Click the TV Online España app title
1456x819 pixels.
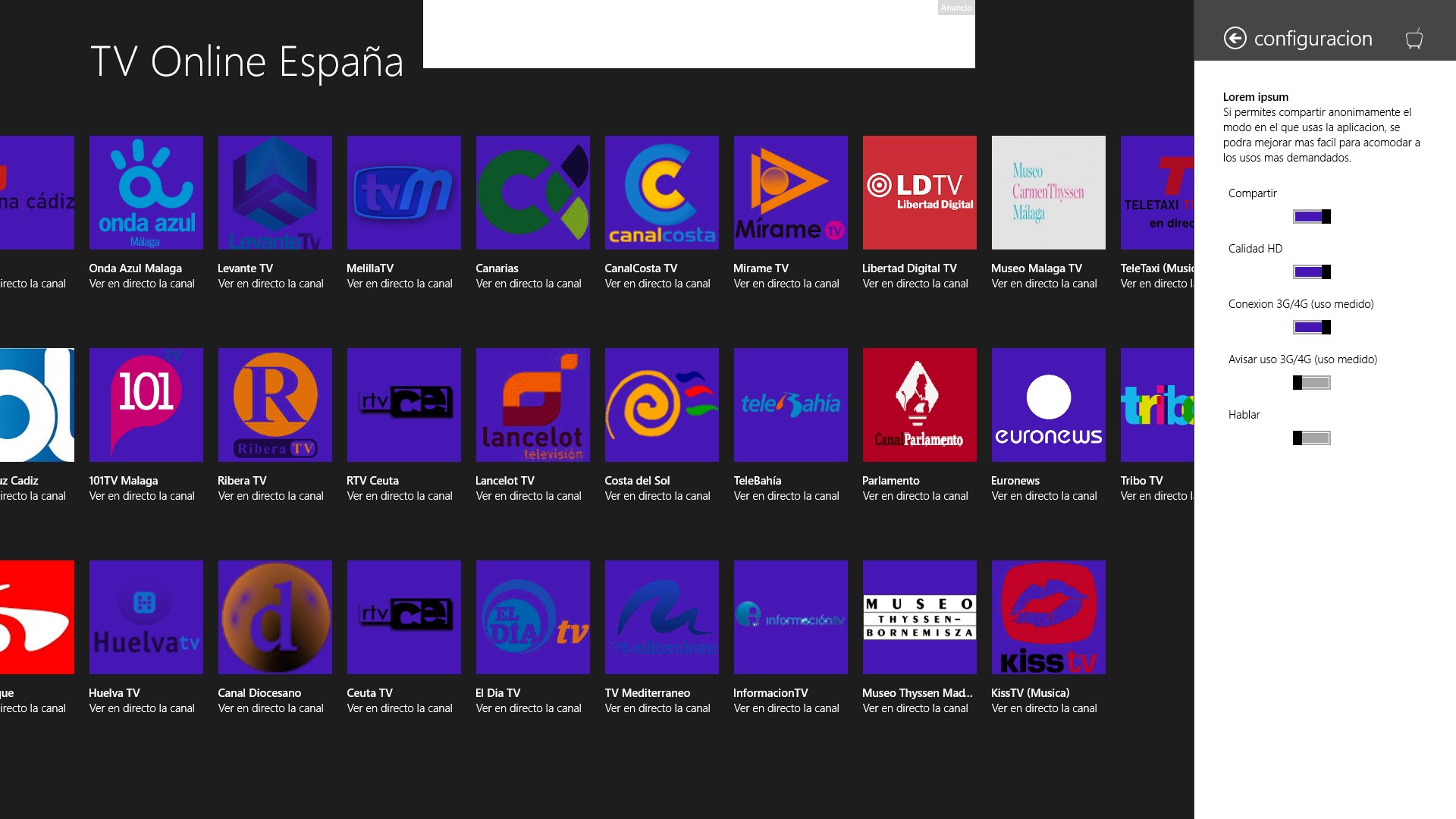click(246, 61)
